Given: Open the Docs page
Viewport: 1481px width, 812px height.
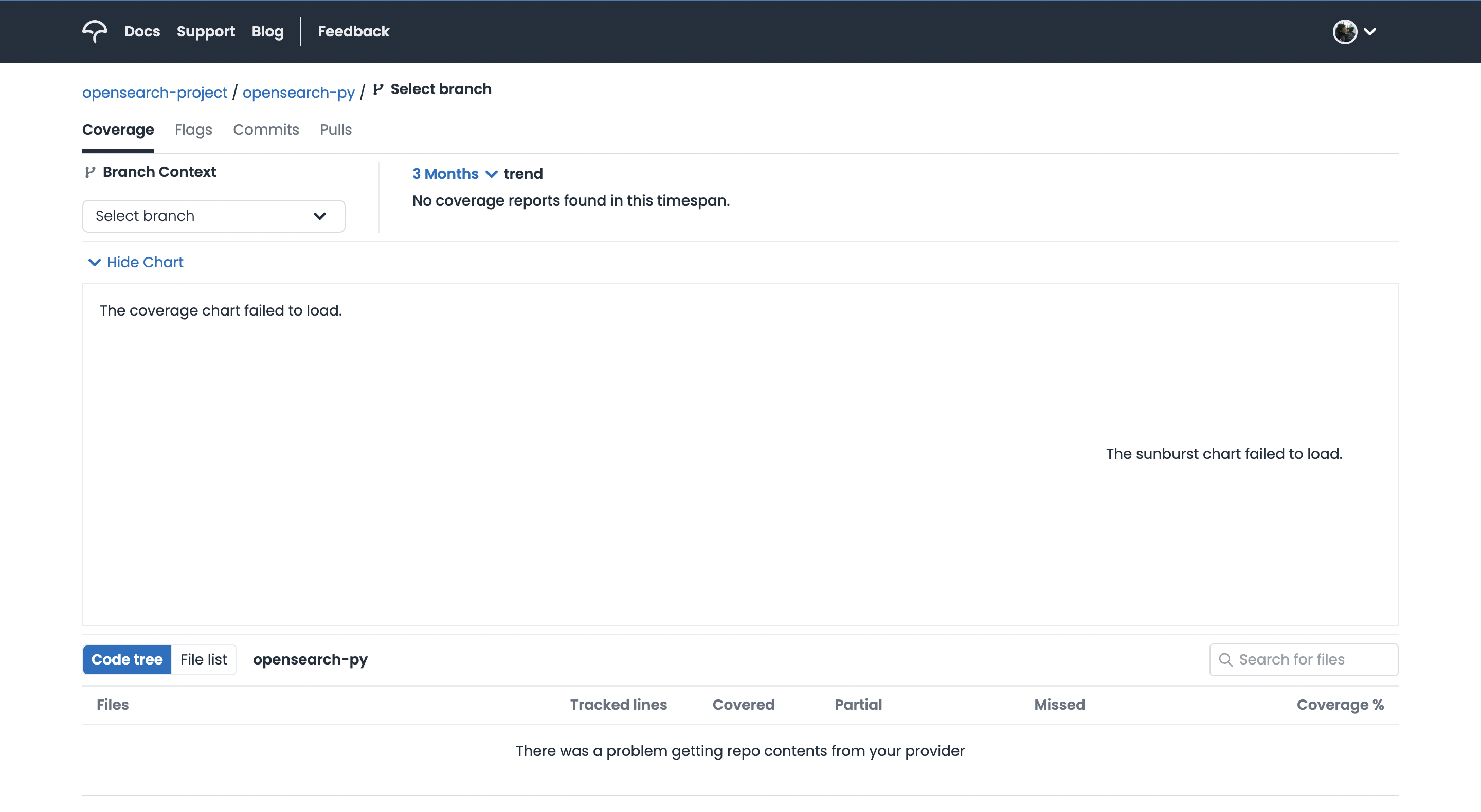Looking at the screenshot, I should point(141,32).
